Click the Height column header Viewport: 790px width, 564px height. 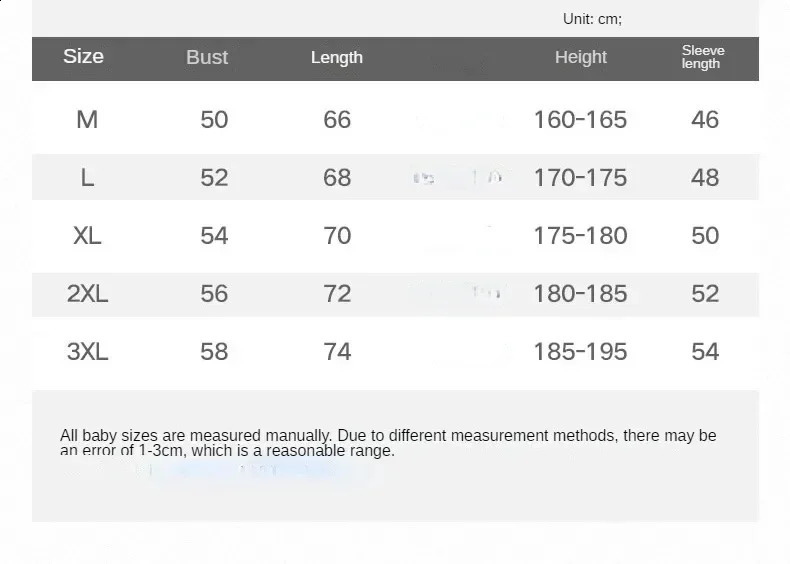point(581,57)
